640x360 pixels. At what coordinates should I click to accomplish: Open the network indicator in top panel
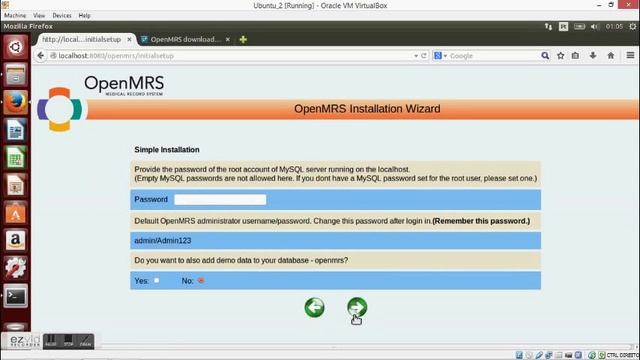pyautogui.click(x=548, y=27)
